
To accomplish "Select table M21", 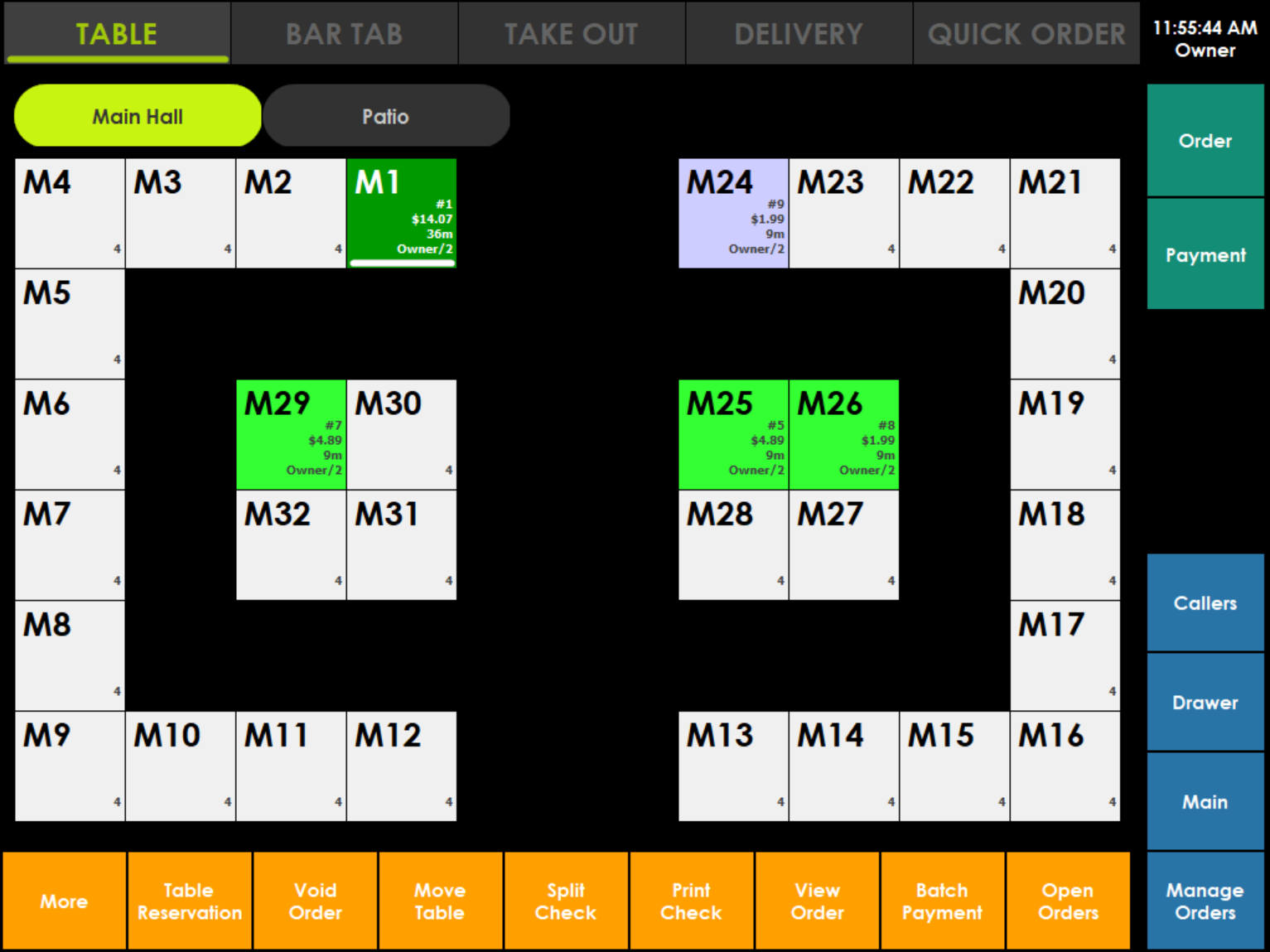I will point(1065,213).
